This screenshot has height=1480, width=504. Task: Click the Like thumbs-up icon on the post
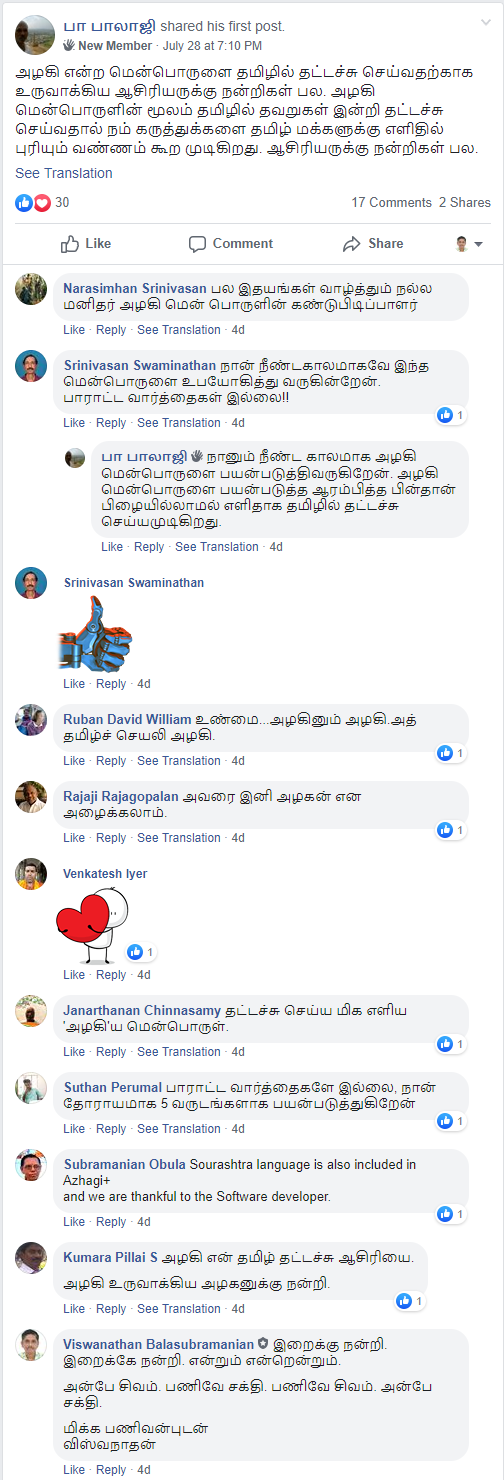(x=70, y=243)
